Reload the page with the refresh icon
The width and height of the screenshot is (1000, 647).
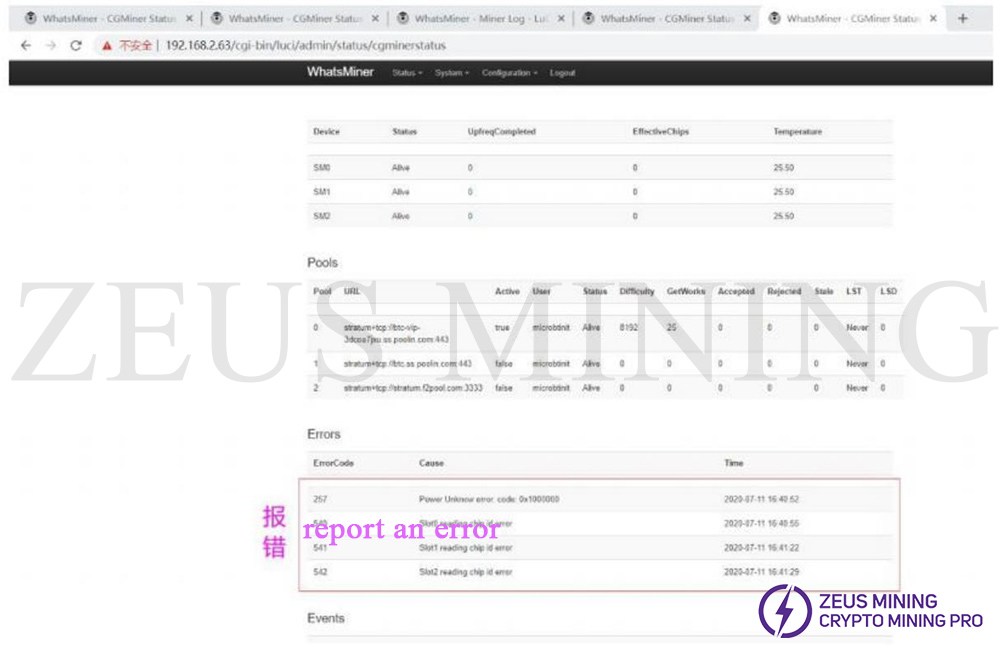pos(76,45)
